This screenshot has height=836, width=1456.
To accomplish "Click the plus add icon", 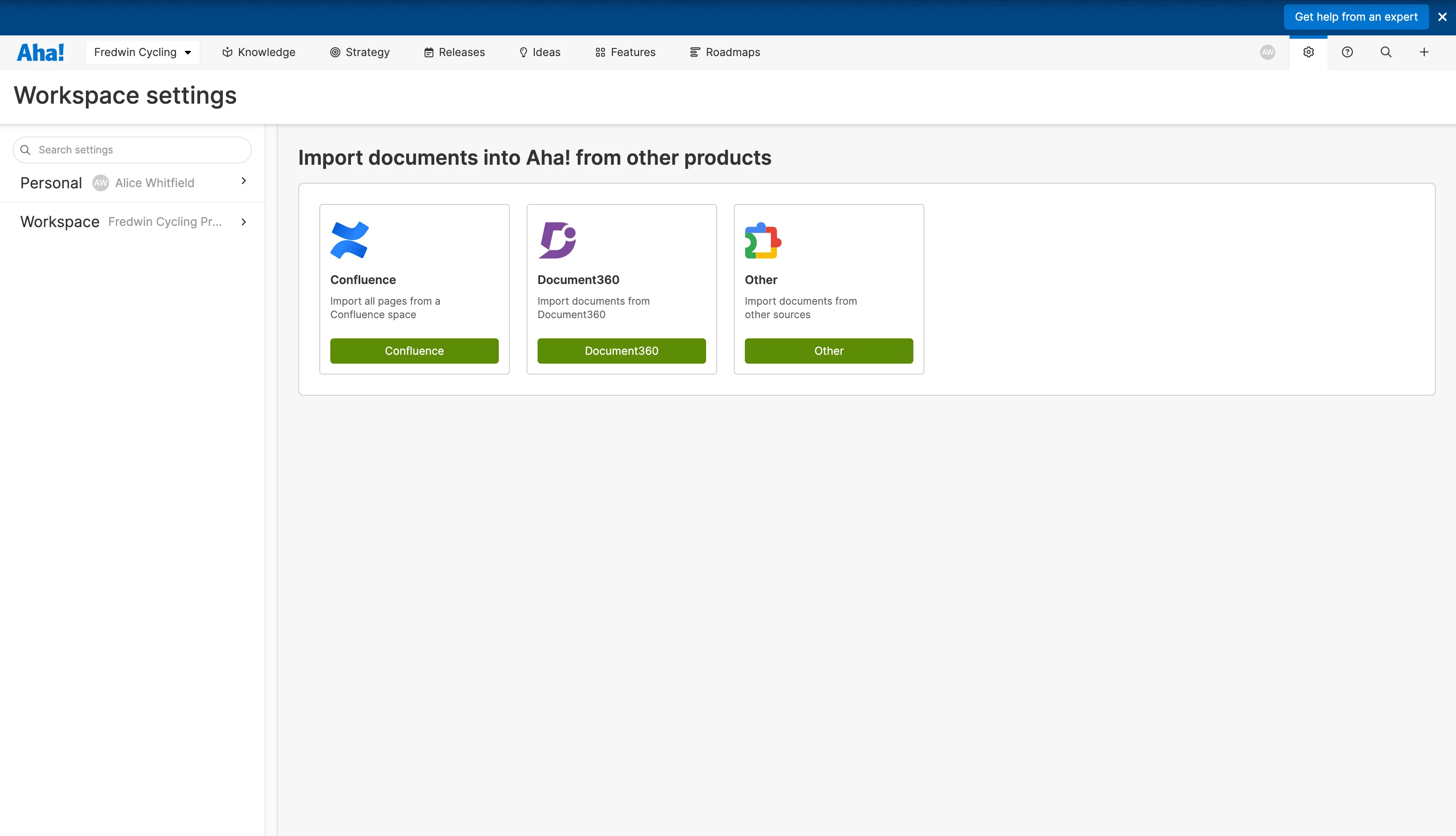I will click(1424, 52).
